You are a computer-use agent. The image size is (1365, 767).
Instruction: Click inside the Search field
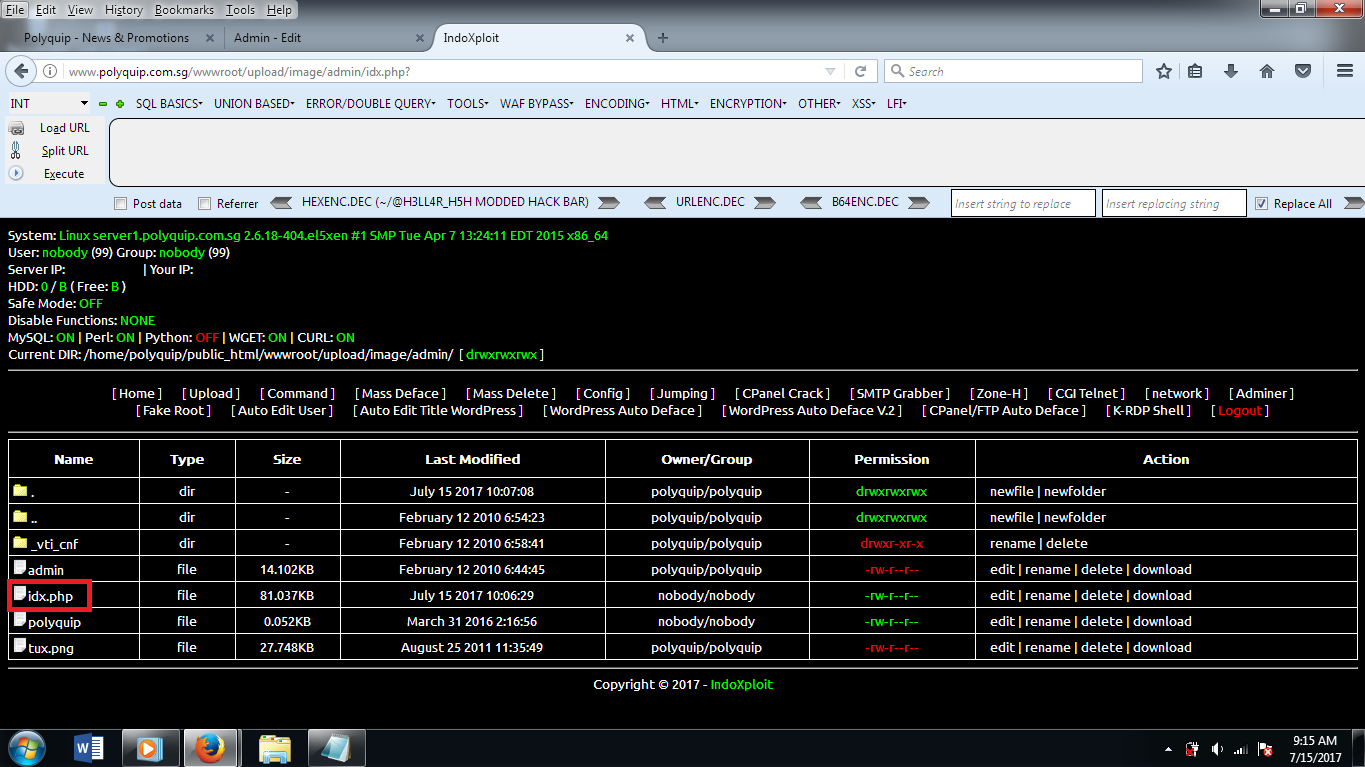pos(1010,71)
